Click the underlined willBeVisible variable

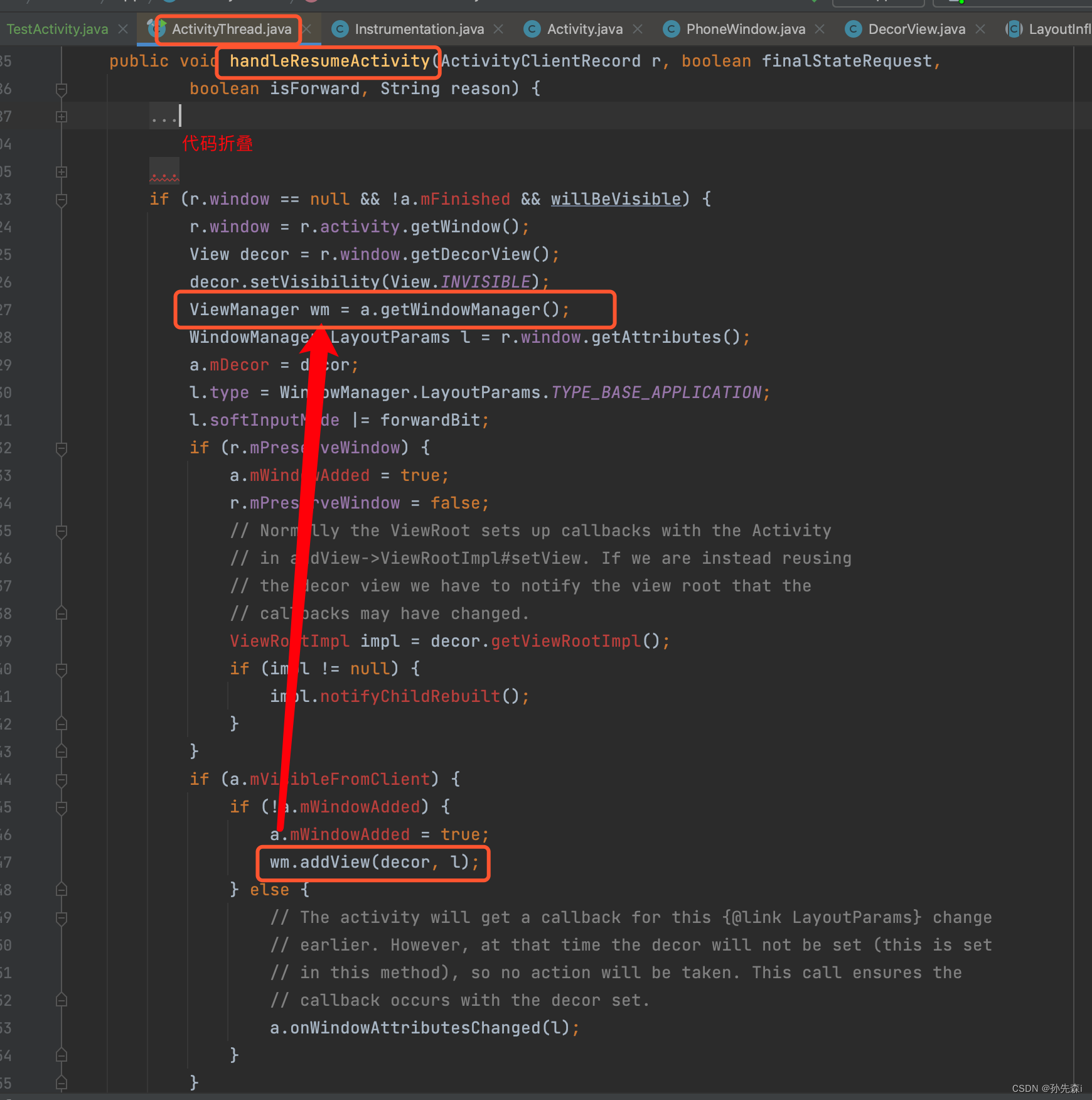coord(616,200)
